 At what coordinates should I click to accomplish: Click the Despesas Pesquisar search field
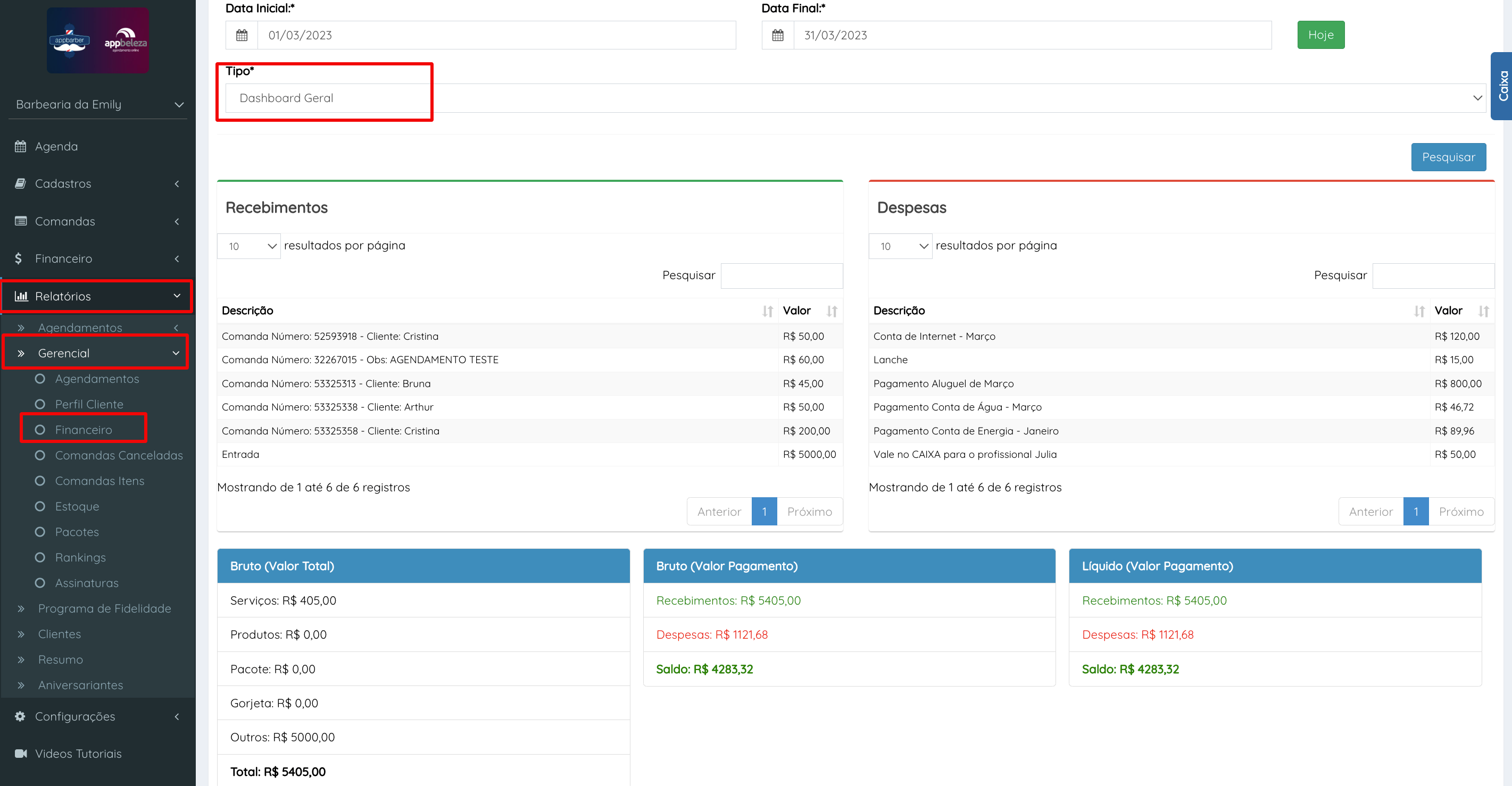[1433, 275]
